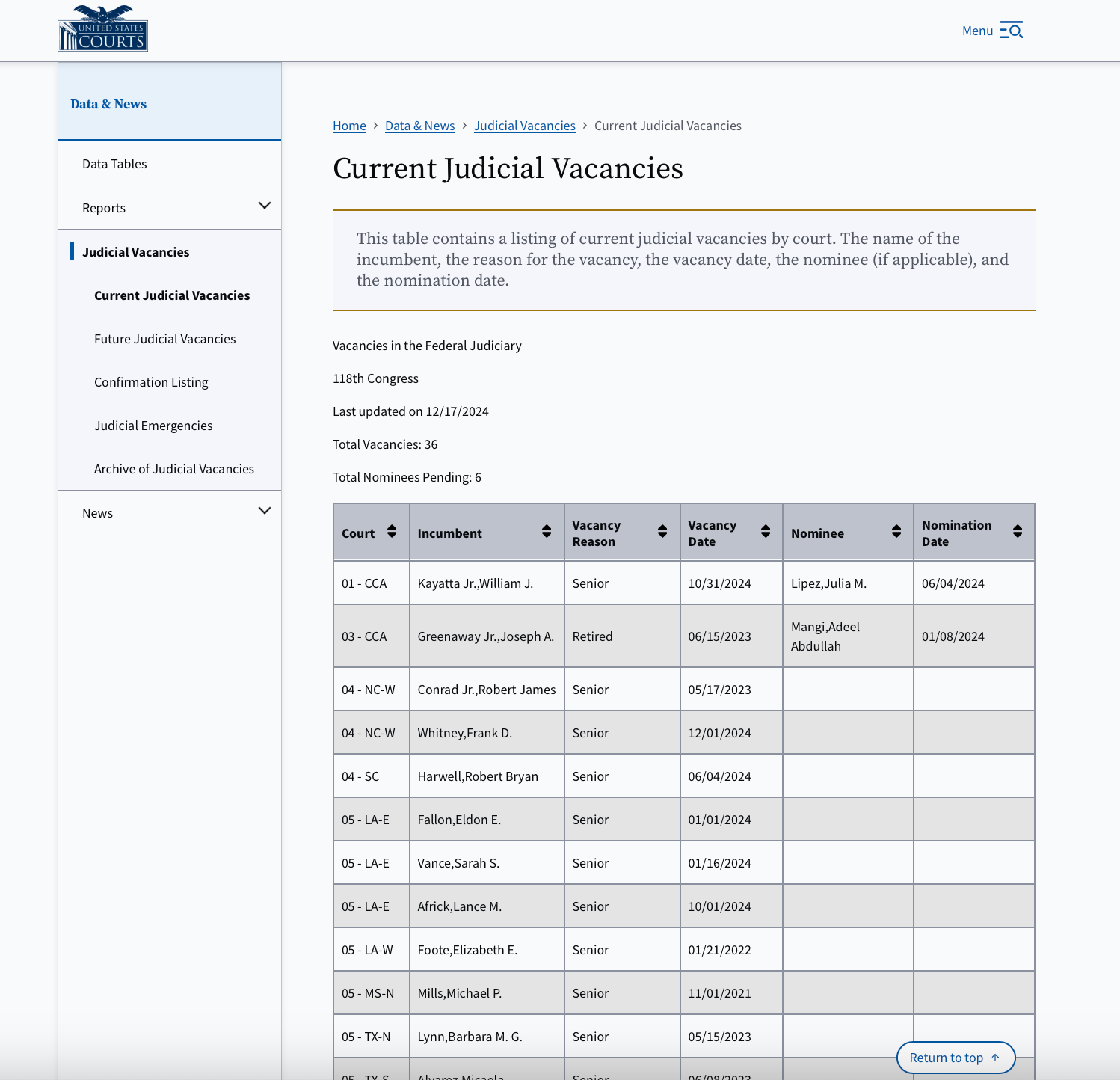Sort table by Court column arrows
Image resolution: width=1120 pixels, height=1080 pixels.
click(x=392, y=532)
